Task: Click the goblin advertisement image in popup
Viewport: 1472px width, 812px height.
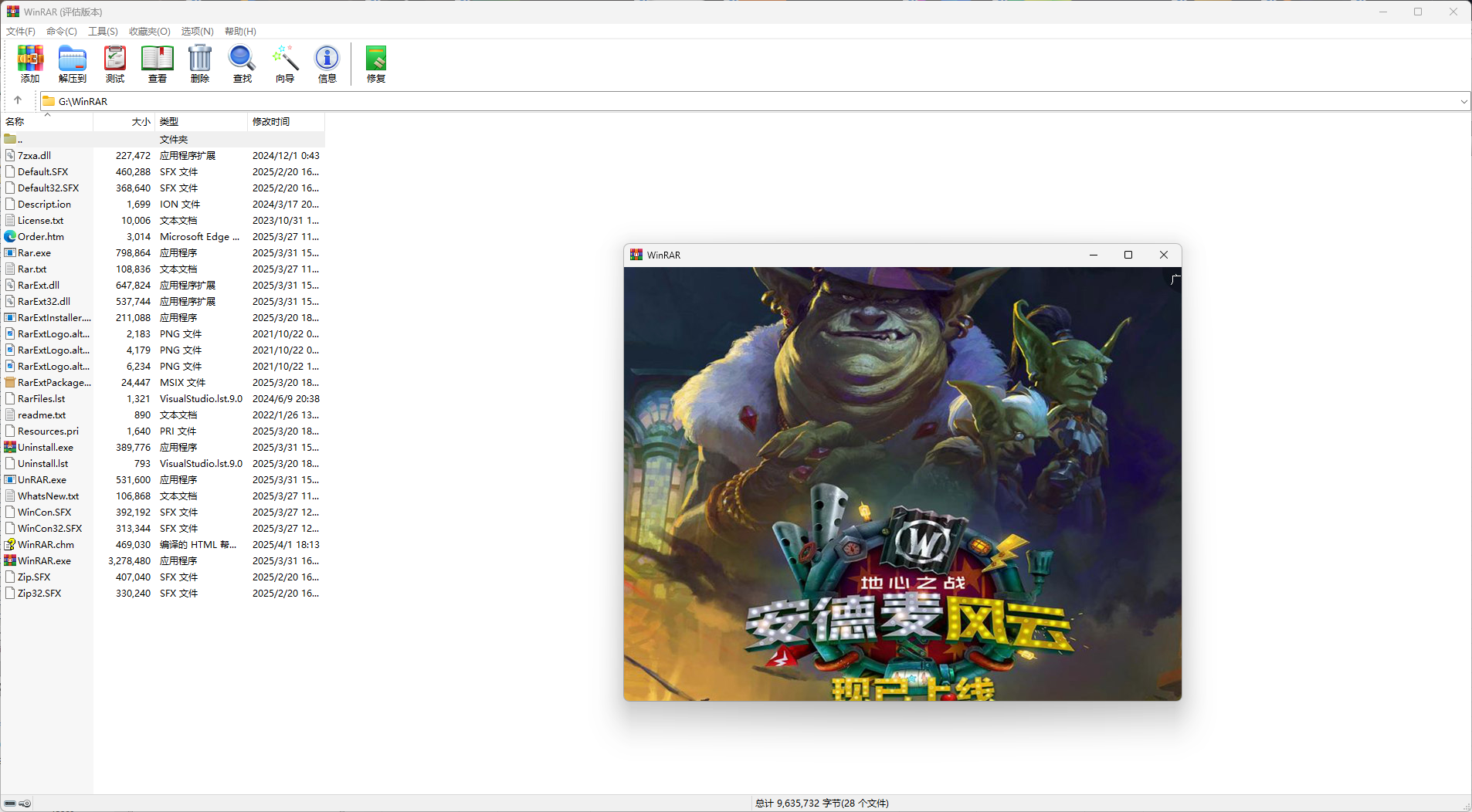Action: point(902,484)
